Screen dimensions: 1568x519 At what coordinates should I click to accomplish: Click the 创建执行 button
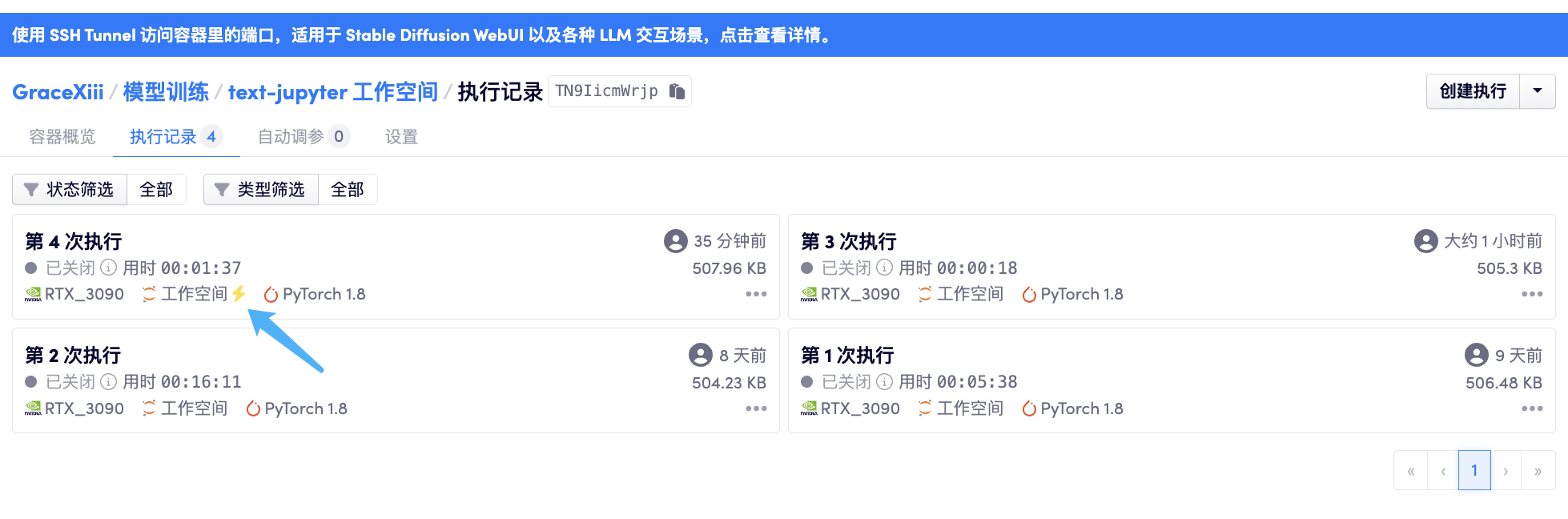[1472, 91]
